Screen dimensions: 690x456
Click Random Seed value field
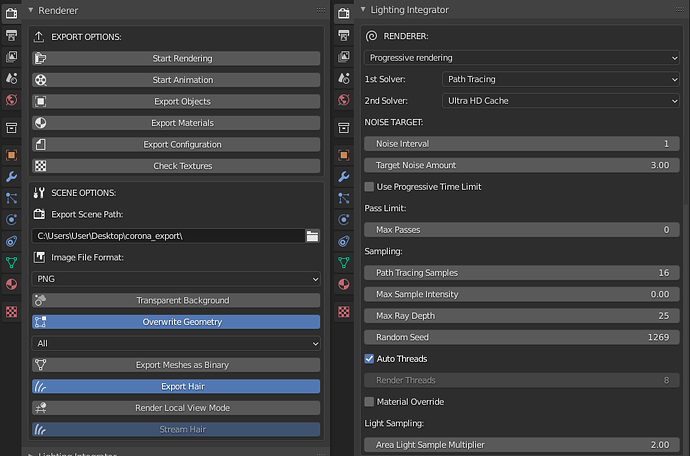pos(522,338)
